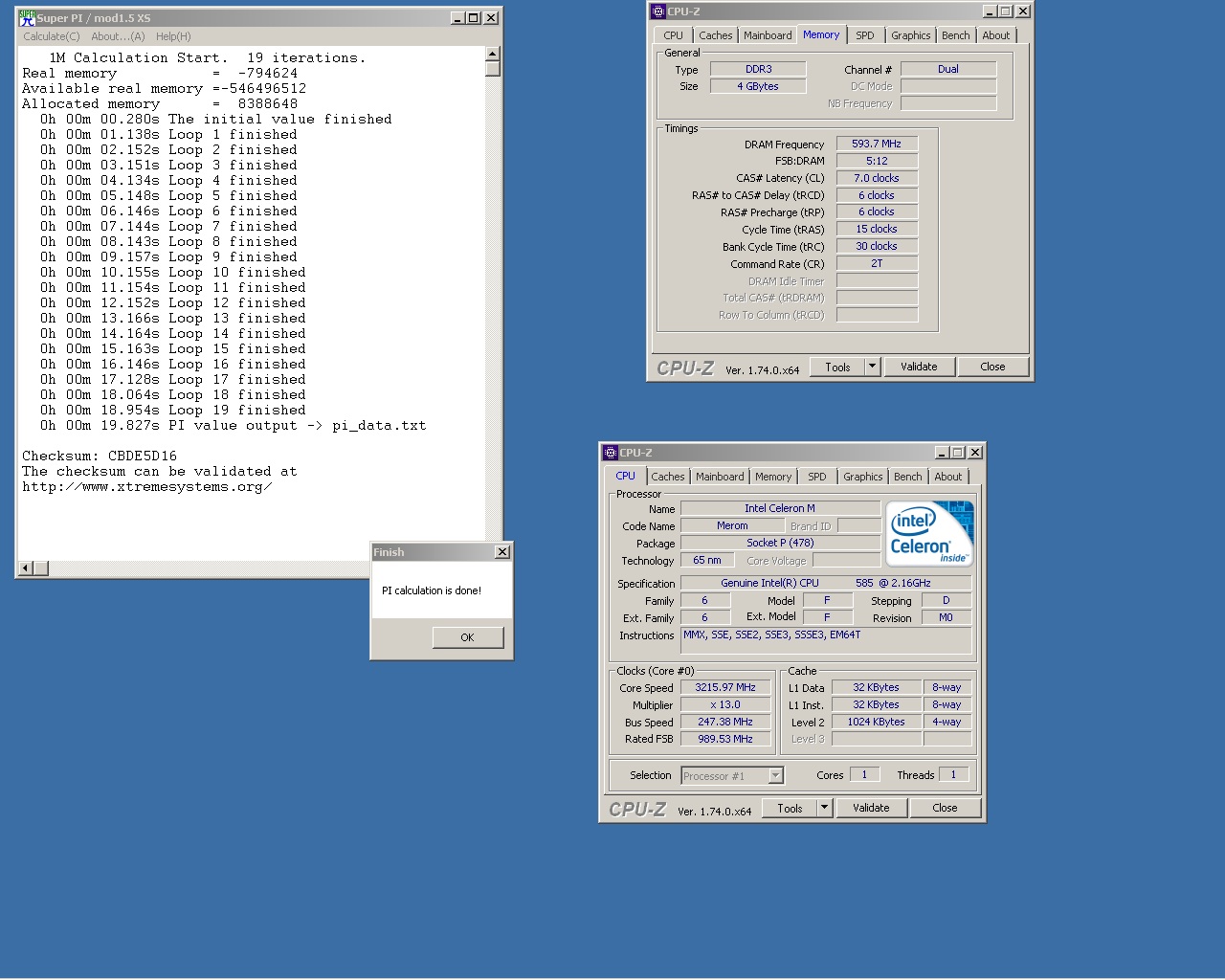1225x980 pixels.
Task: Click Close button in lower CPU-Z window
Action: point(946,808)
